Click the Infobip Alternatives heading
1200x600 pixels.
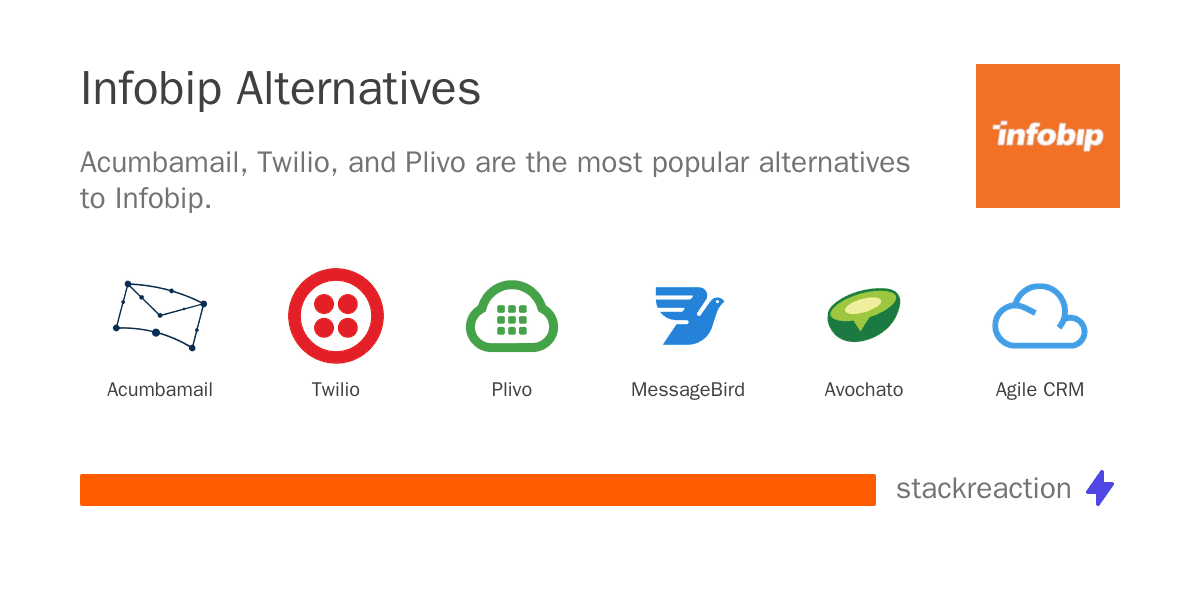pos(281,89)
